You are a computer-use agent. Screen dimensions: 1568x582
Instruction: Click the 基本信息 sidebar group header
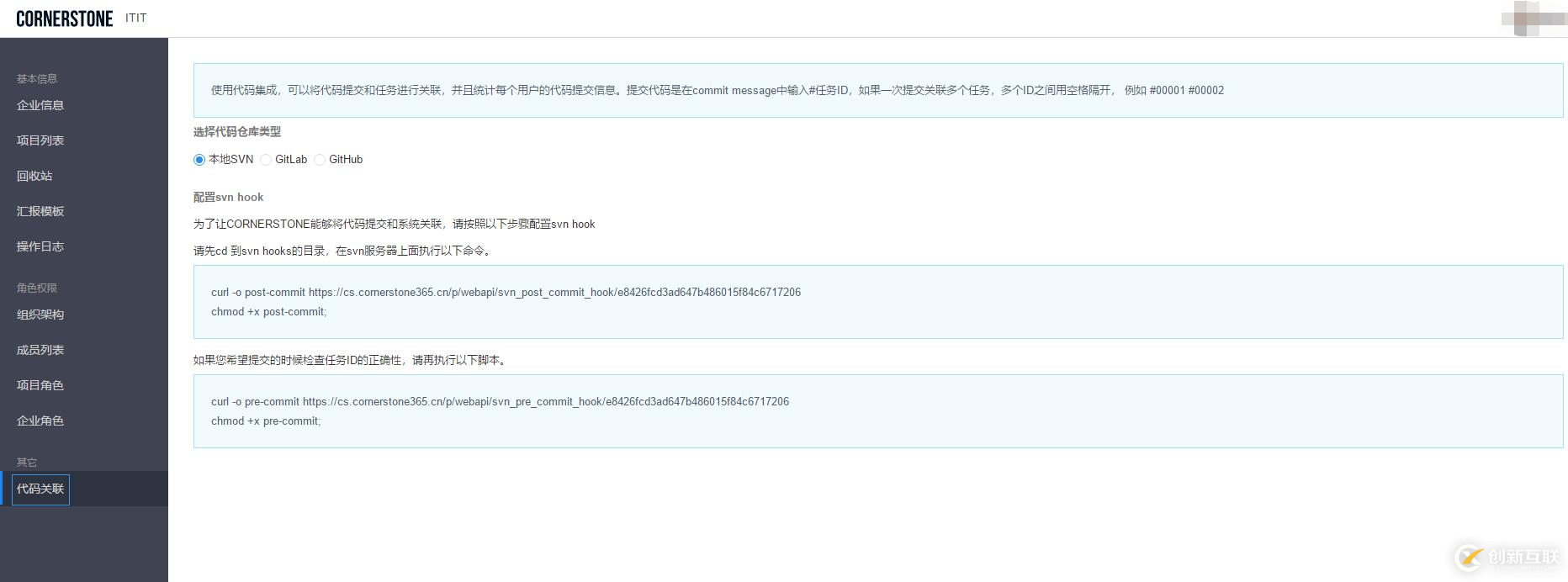(x=37, y=78)
